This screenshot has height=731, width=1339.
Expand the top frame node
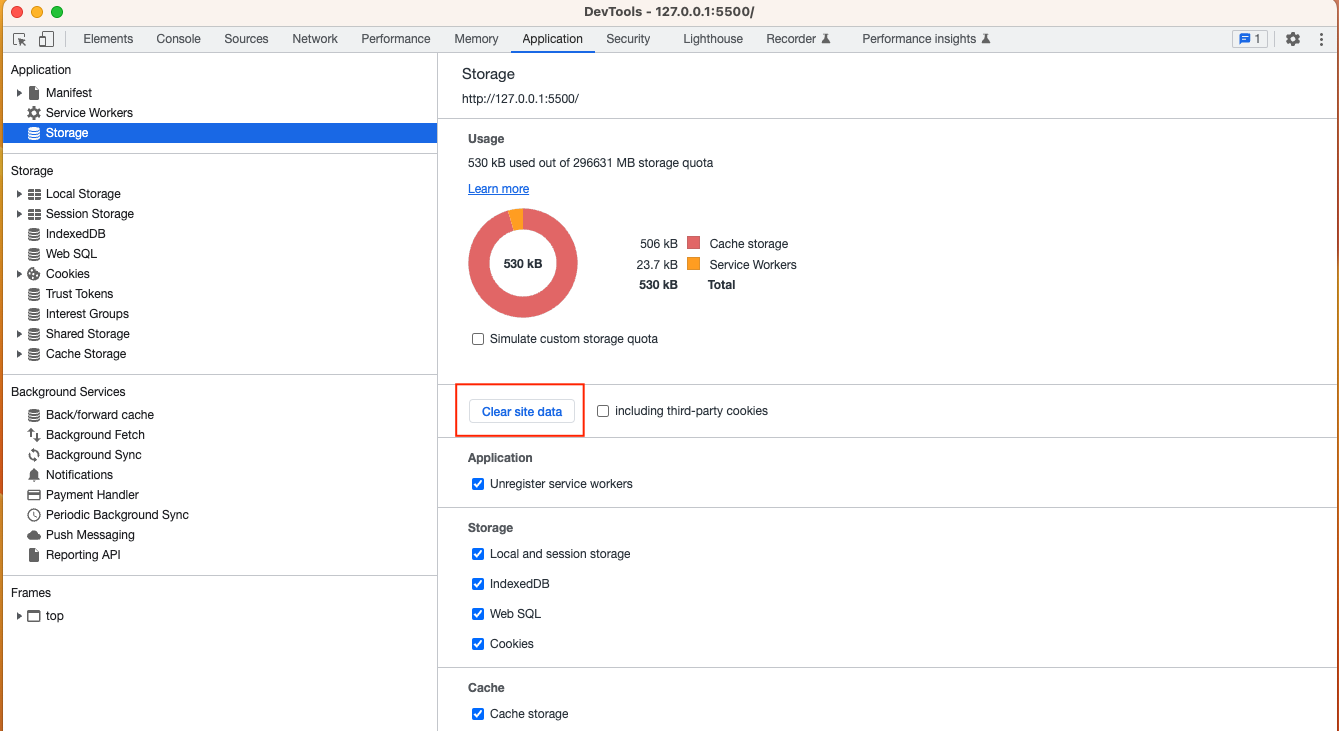coord(19,616)
